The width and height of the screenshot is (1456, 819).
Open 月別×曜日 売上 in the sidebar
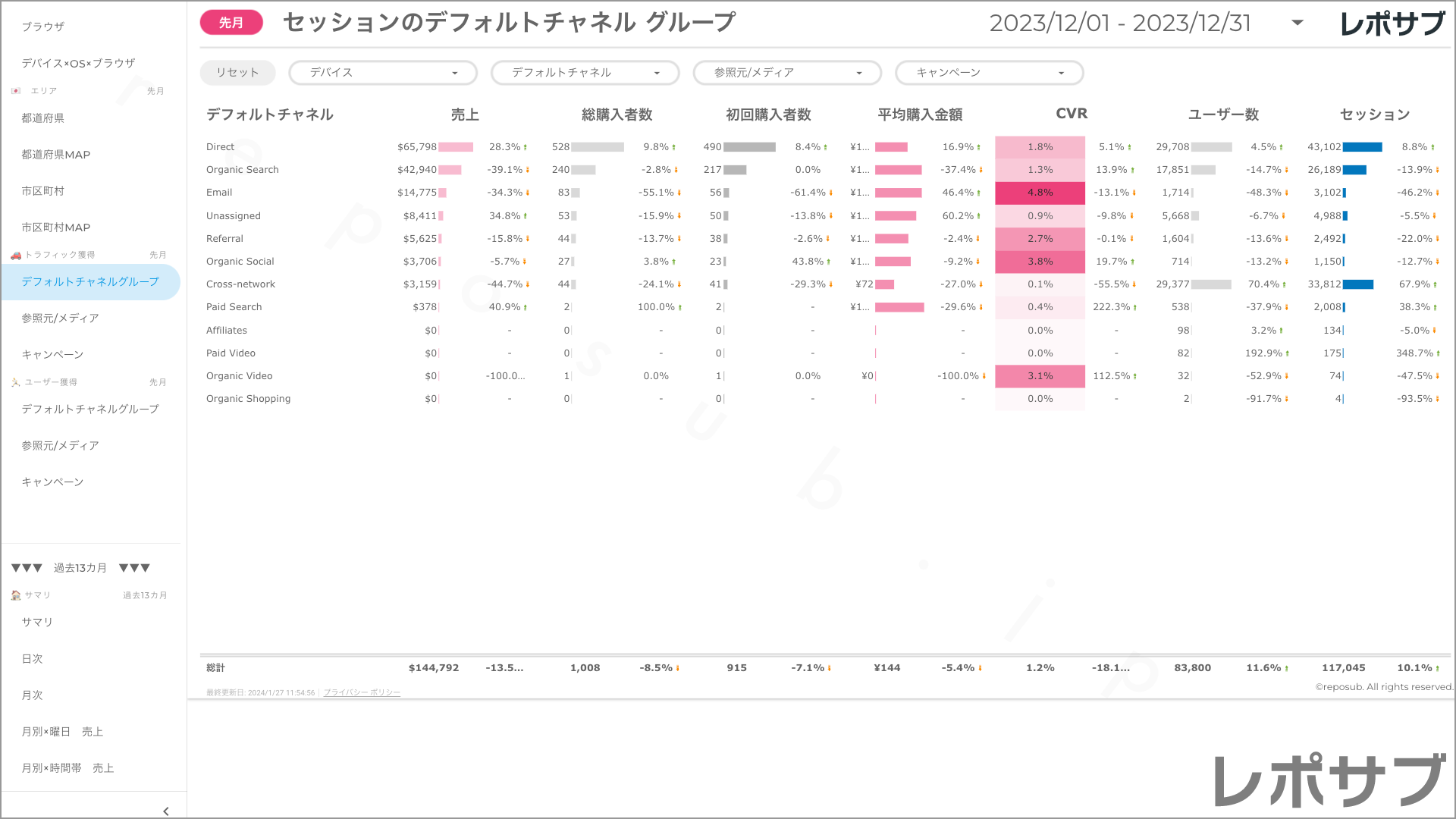coord(62,732)
